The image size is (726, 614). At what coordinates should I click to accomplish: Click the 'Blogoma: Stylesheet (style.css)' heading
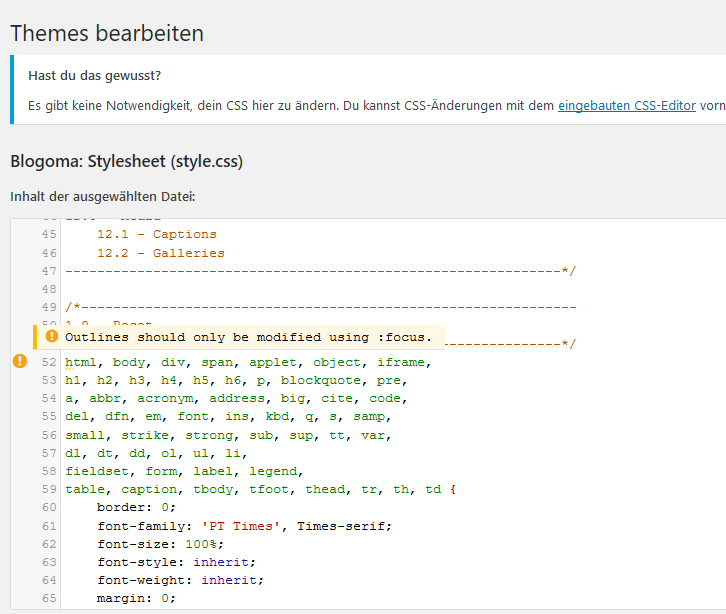[x=126, y=161]
